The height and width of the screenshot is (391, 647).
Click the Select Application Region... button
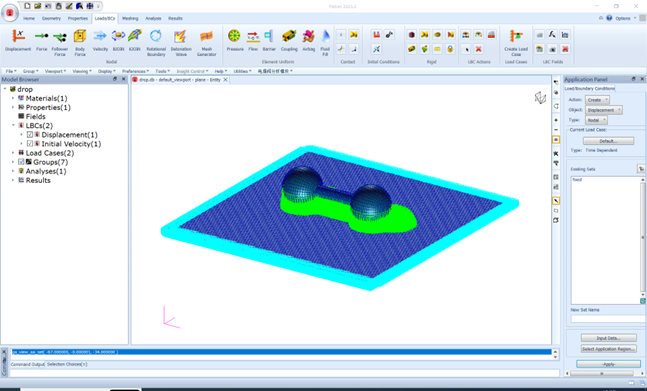[x=609, y=349]
